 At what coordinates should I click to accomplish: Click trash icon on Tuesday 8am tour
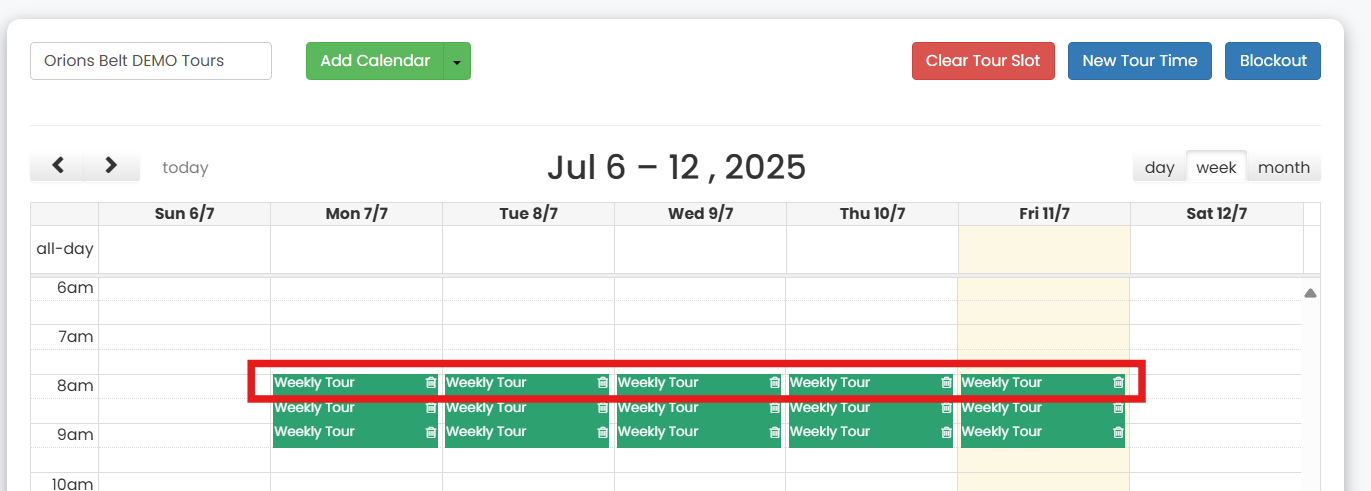click(602, 383)
